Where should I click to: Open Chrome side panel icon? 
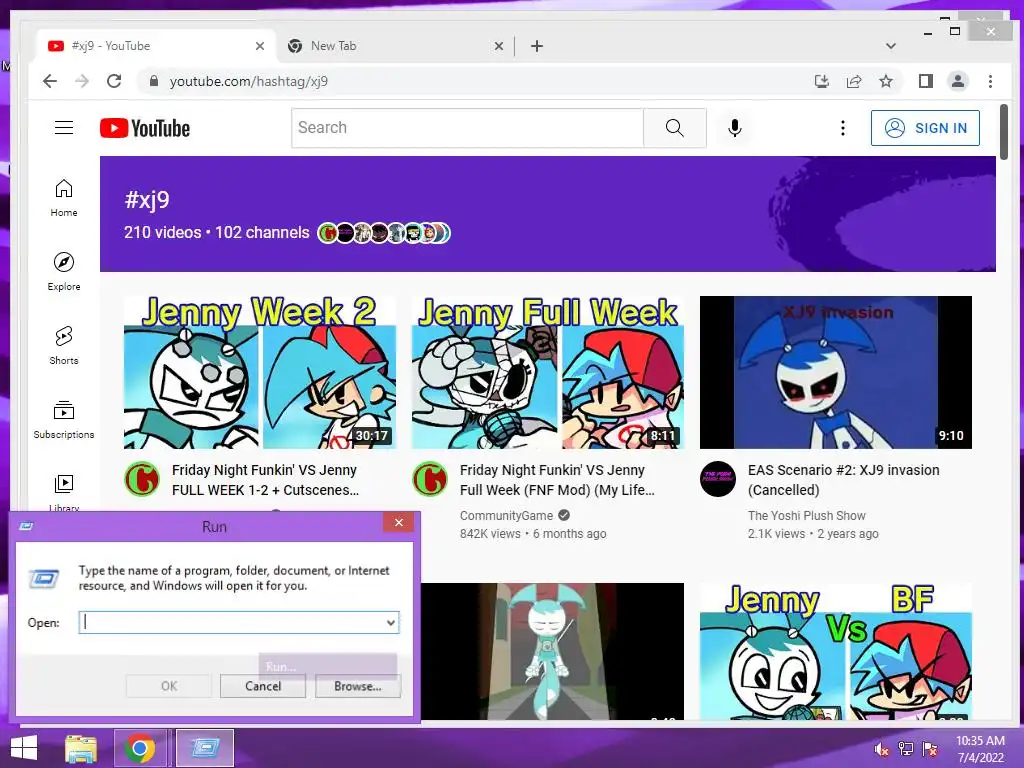coord(925,81)
